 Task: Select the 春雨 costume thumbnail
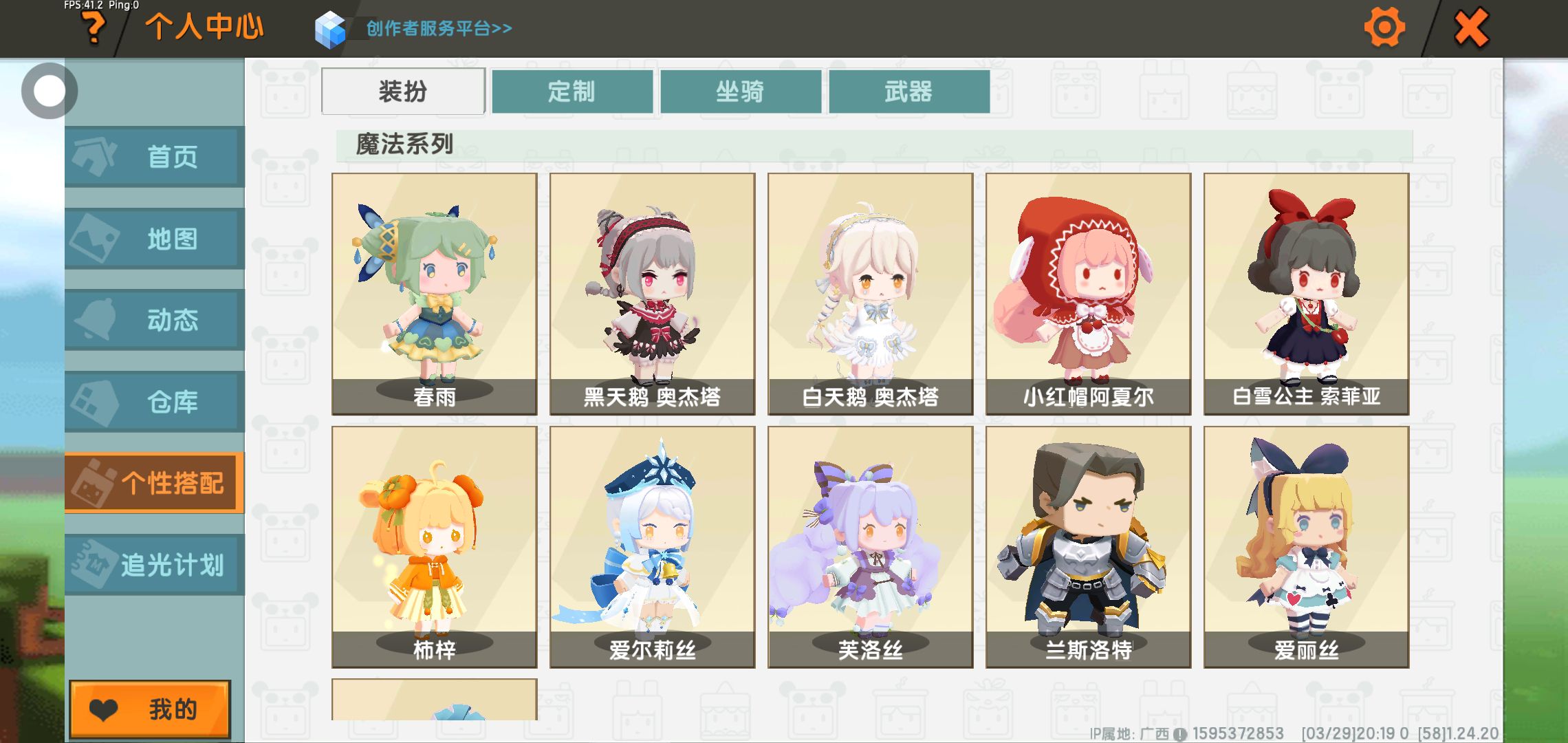435,294
